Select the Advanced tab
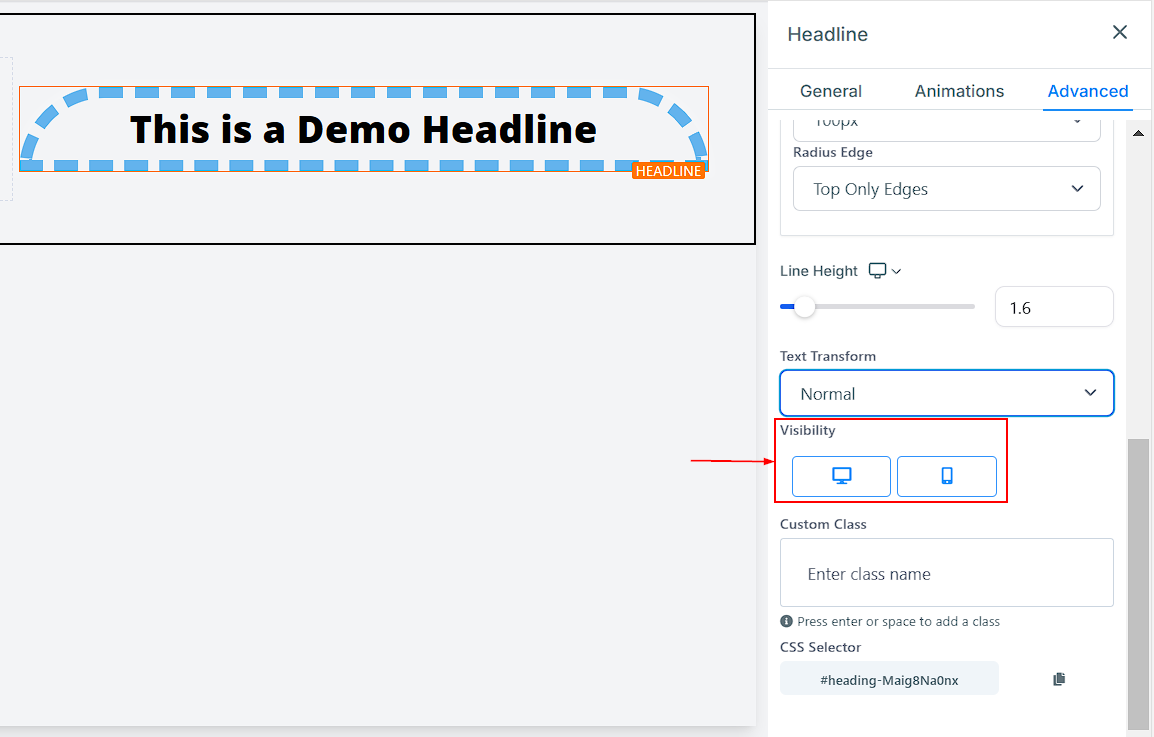 point(1087,91)
